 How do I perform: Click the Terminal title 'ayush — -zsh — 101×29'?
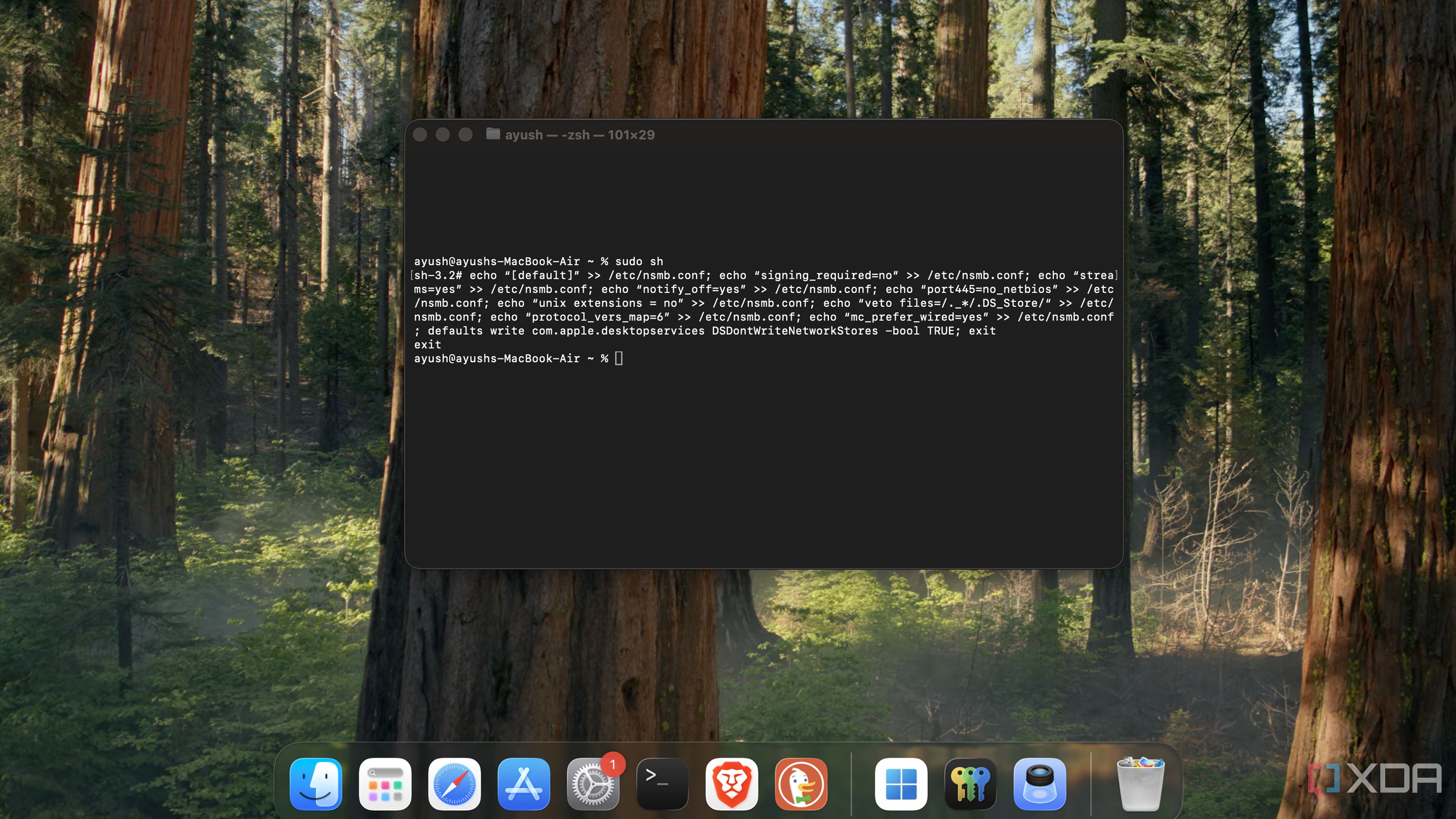pos(579,135)
